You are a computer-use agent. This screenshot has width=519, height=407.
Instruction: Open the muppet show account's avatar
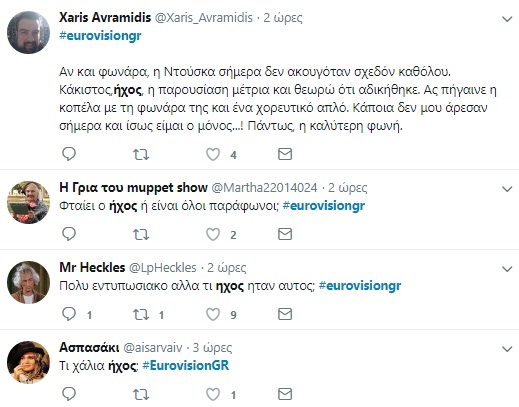[x=28, y=202]
